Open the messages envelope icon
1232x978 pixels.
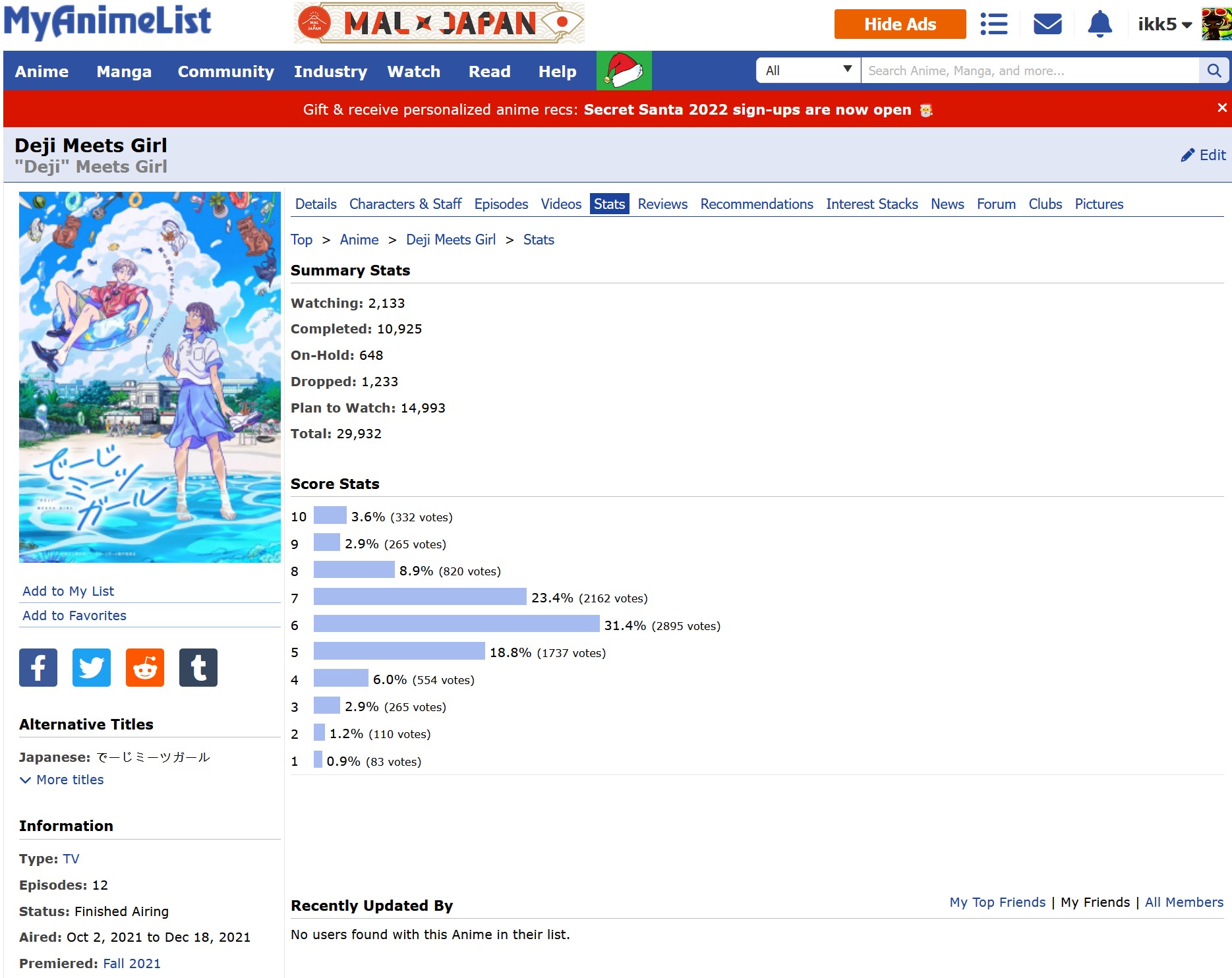[1047, 24]
